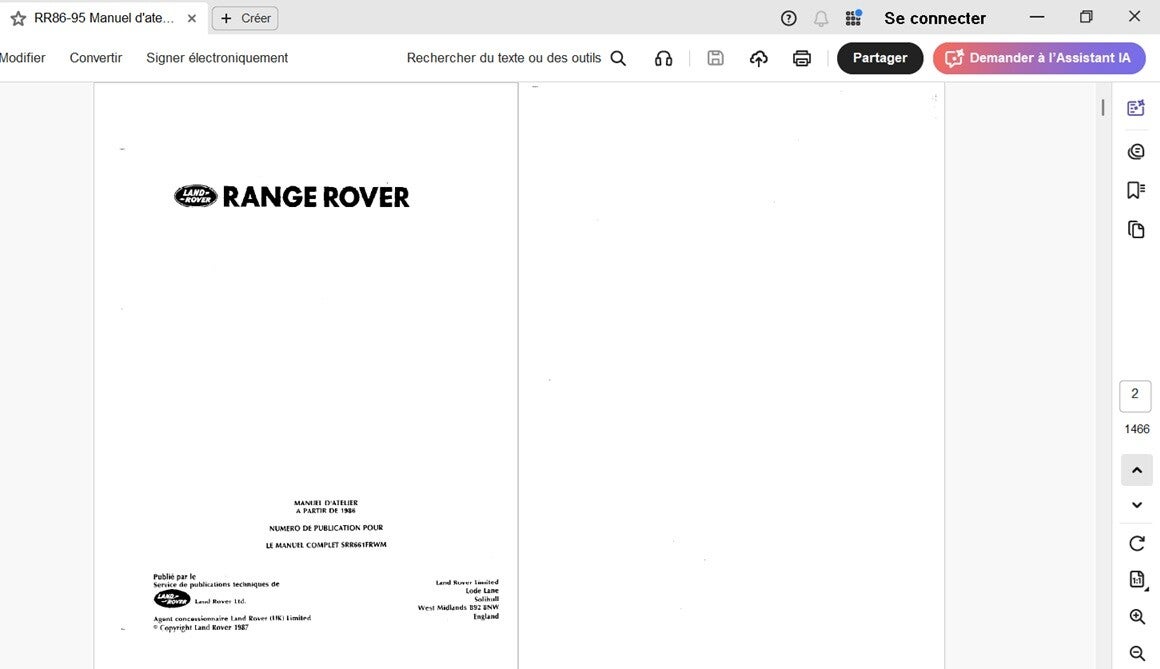The width and height of the screenshot is (1160, 669).
Task: Click Demander à l'Assistant IA button
Action: point(1039,58)
